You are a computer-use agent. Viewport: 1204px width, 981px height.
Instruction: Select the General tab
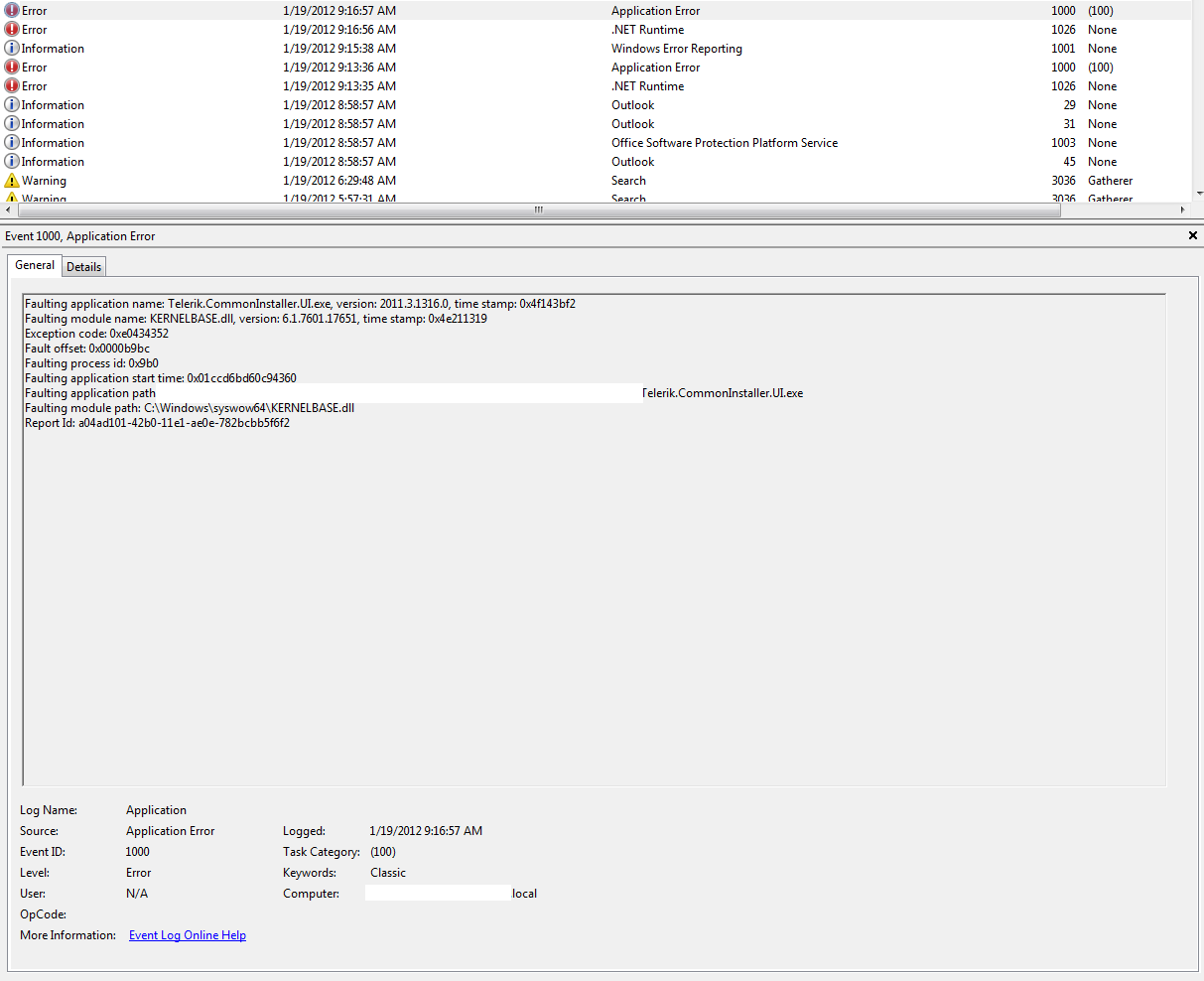[35, 265]
